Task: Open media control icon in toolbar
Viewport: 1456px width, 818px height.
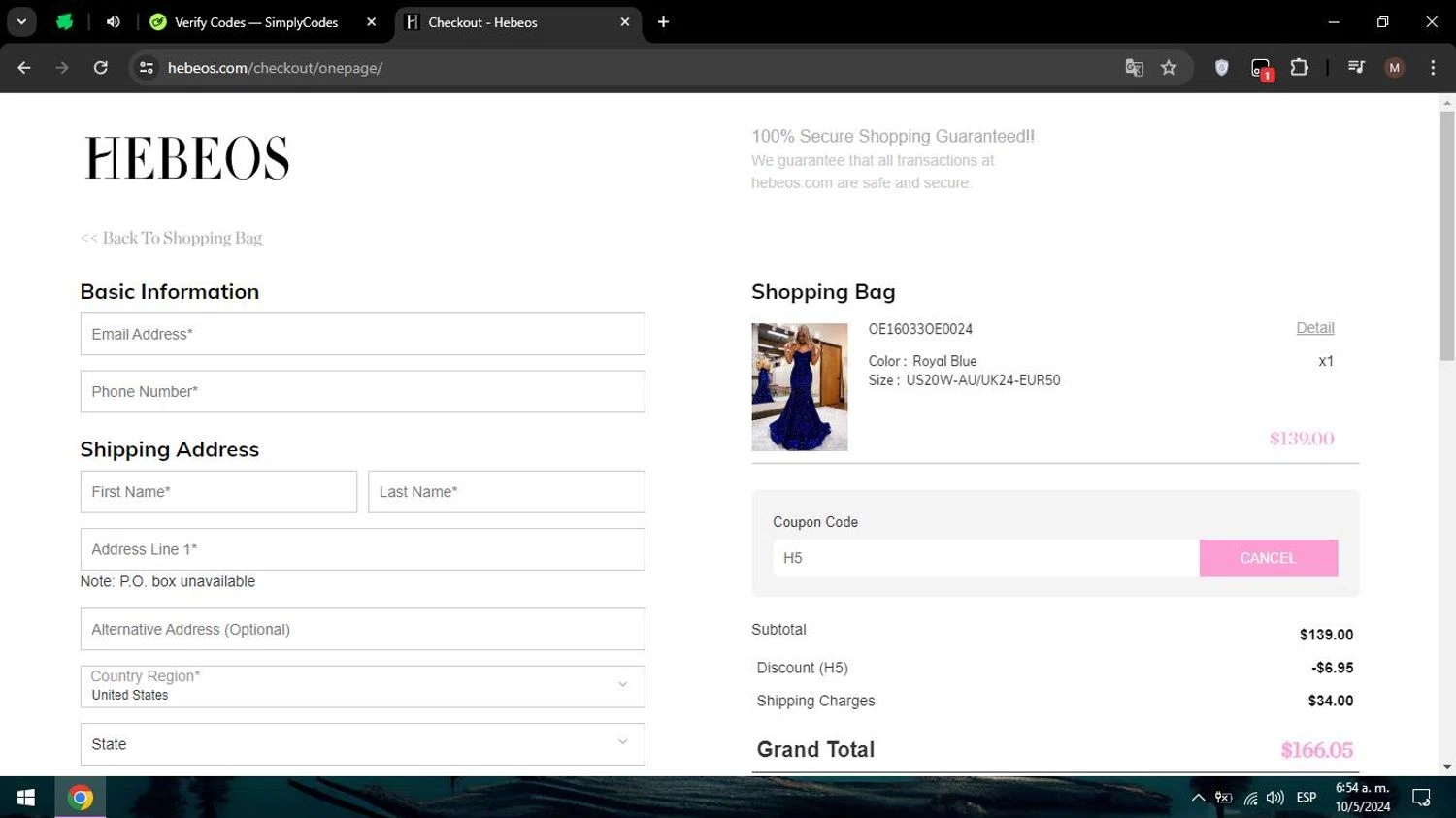Action: pos(1356,68)
